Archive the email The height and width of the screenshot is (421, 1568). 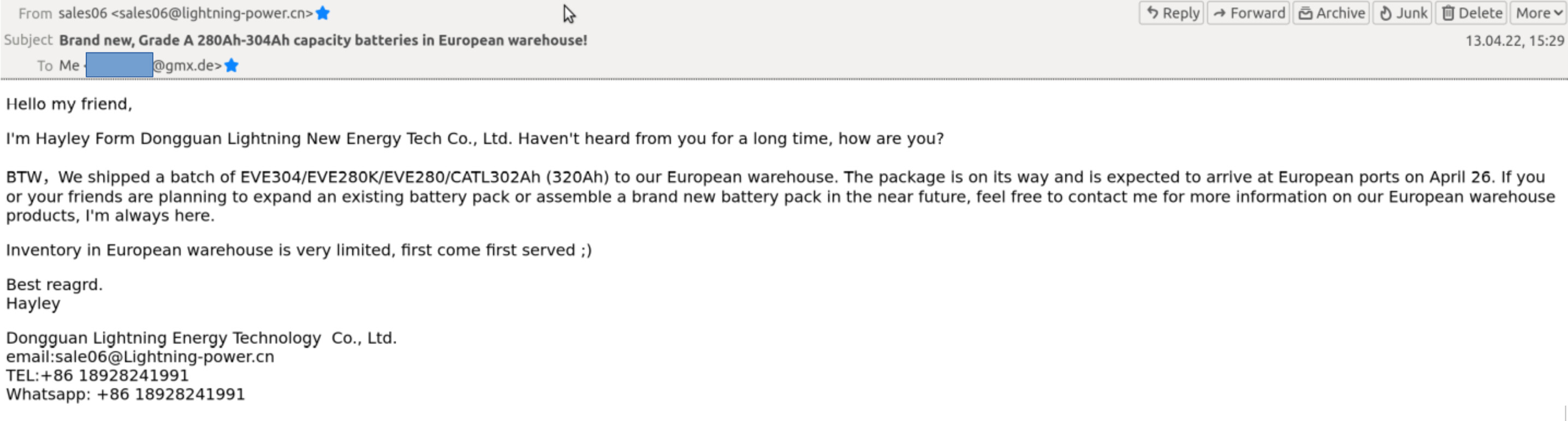[1331, 13]
